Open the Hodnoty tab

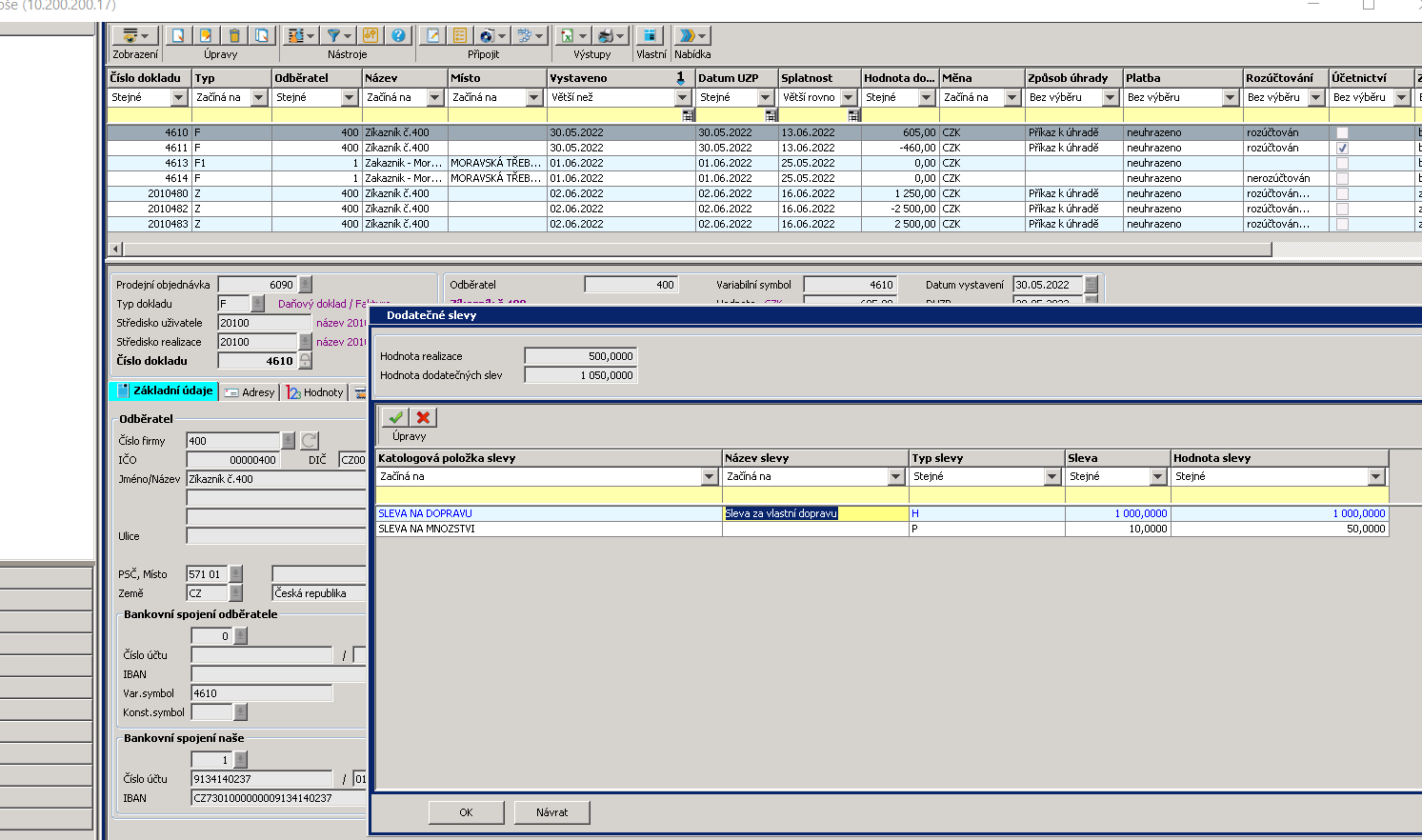click(315, 392)
